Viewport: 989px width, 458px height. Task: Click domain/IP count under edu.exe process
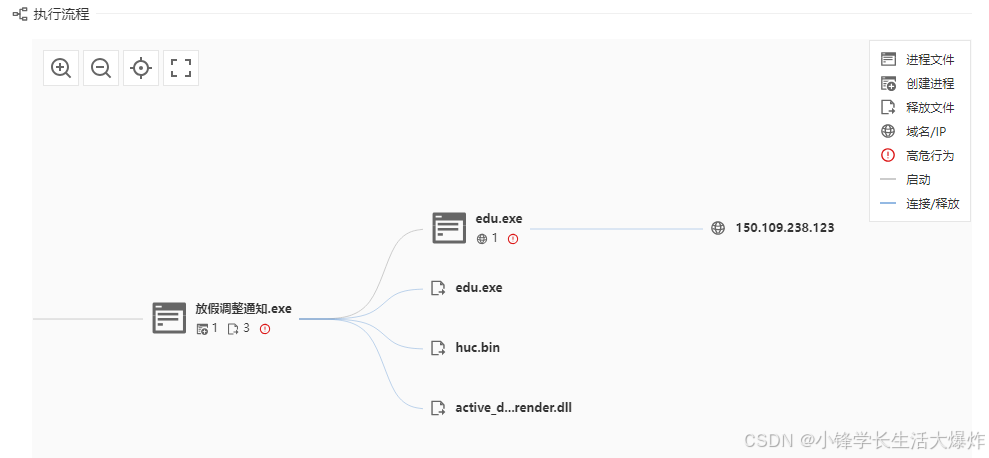(x=487, y=238)
